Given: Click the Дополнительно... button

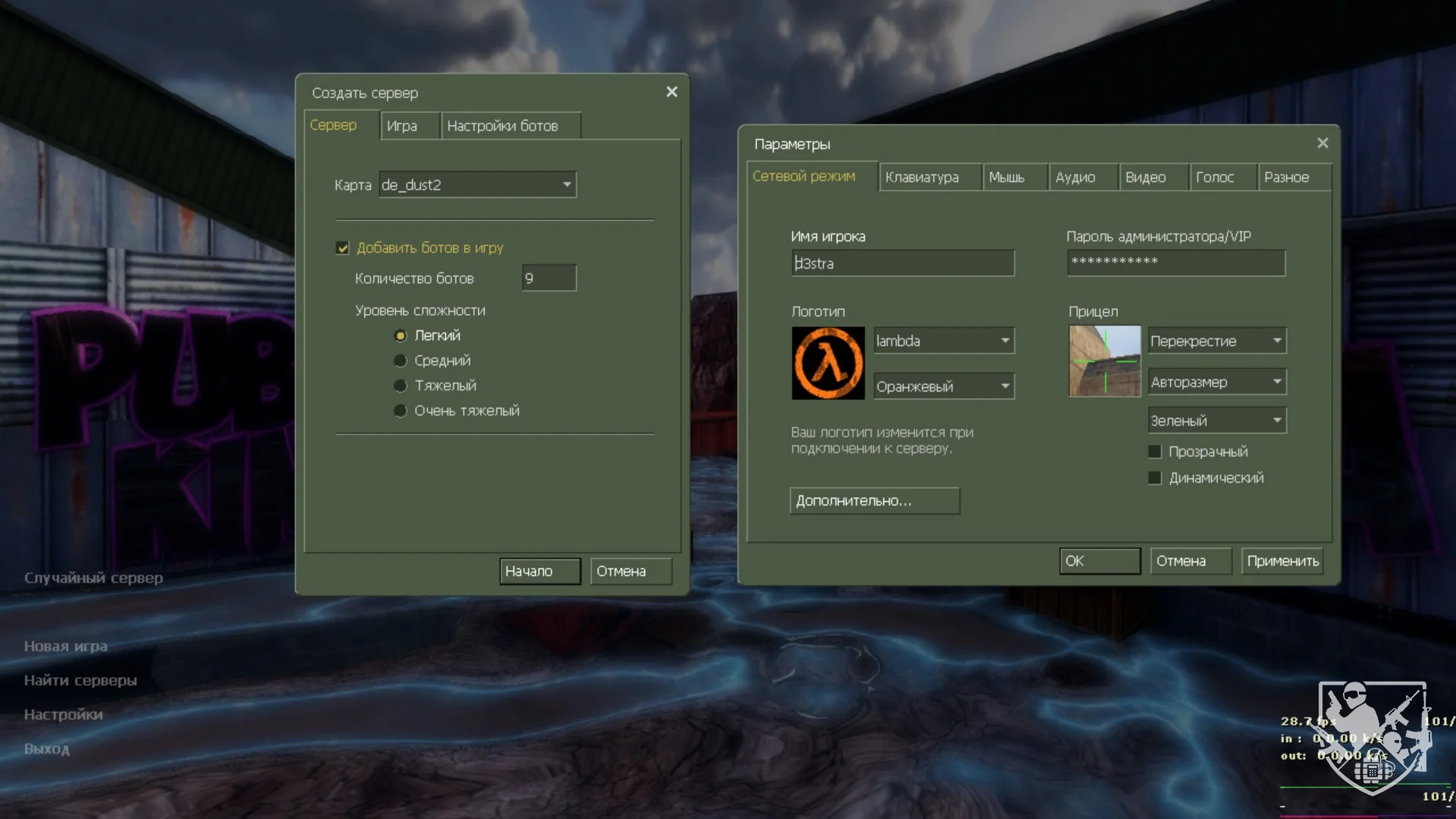Looking at the screenshot, I should tap(874, 501).
